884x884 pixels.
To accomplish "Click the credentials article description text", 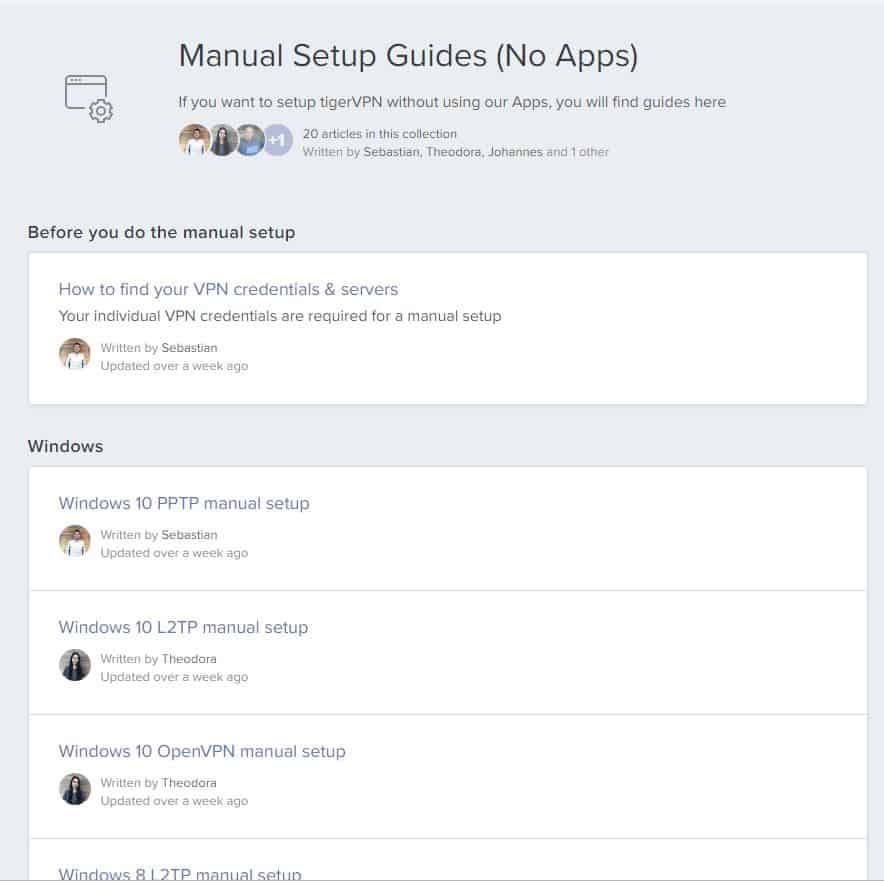I will point(280,316).
